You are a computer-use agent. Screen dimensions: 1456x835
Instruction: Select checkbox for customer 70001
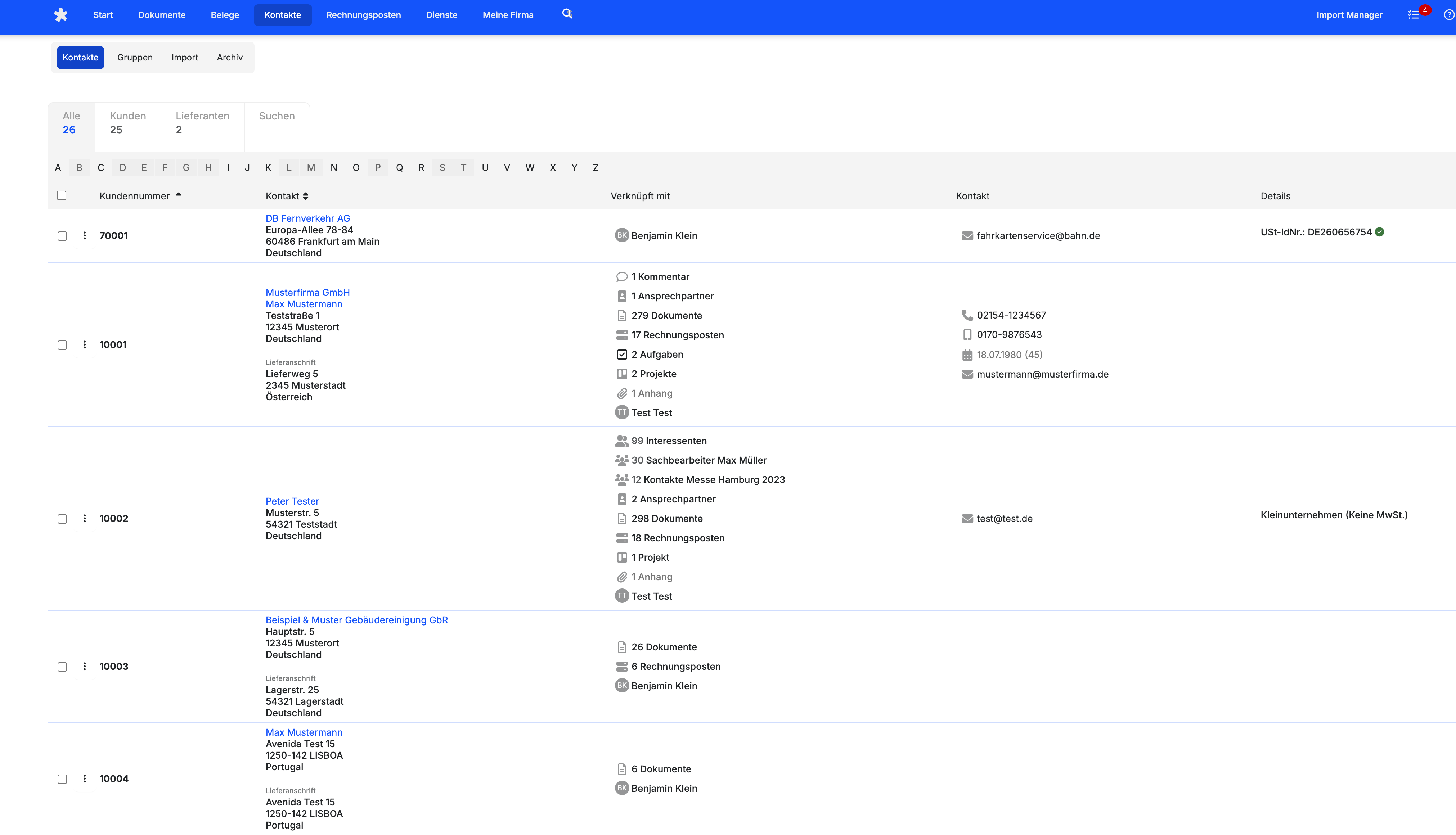pos(62,236)
